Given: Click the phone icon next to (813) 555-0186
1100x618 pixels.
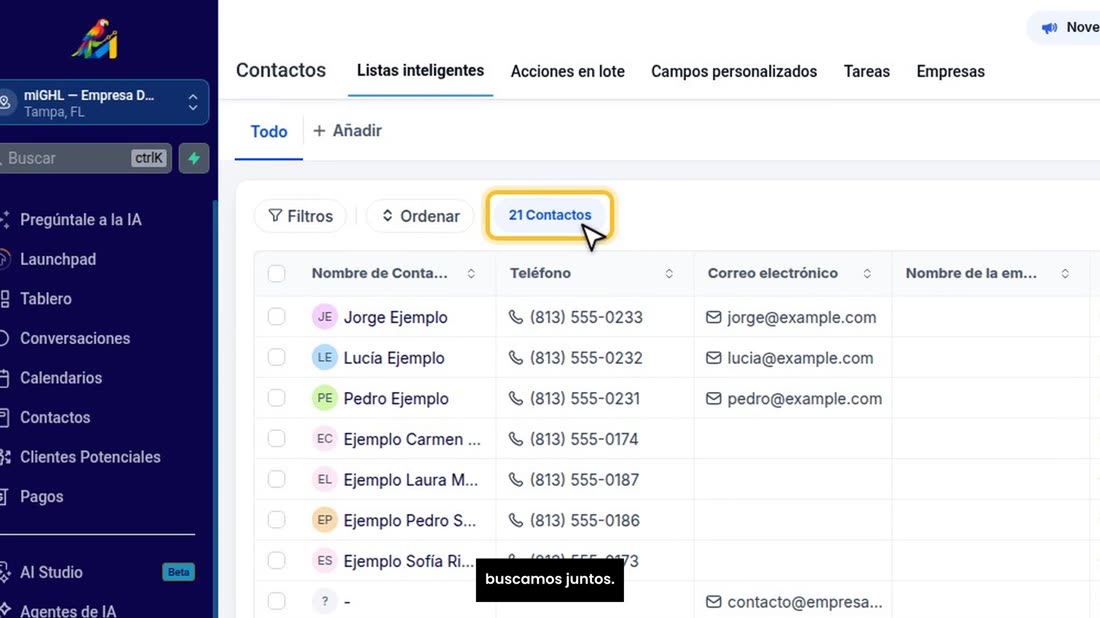Looking at the screenshot, I should [x=516, y=520].
